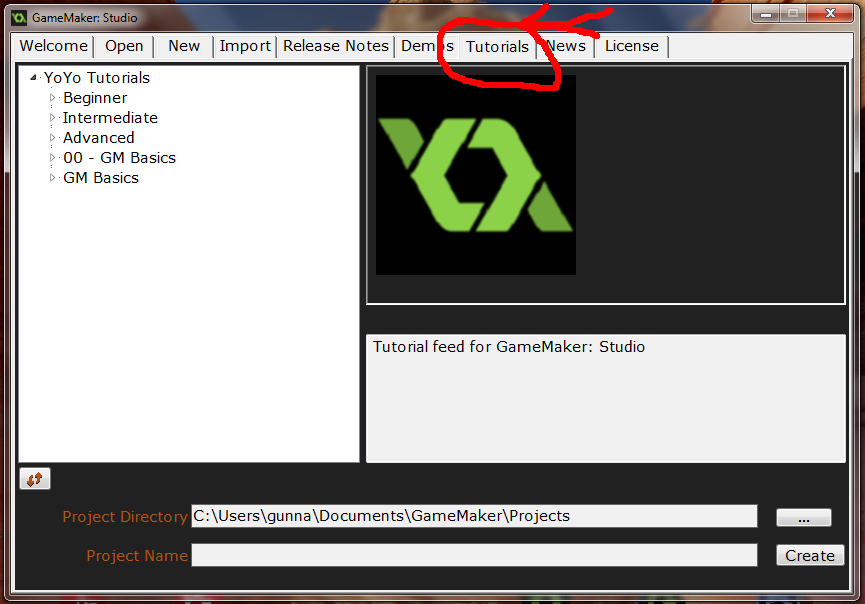Select the Import tab
865x604 pixels.
click(245, 46)
